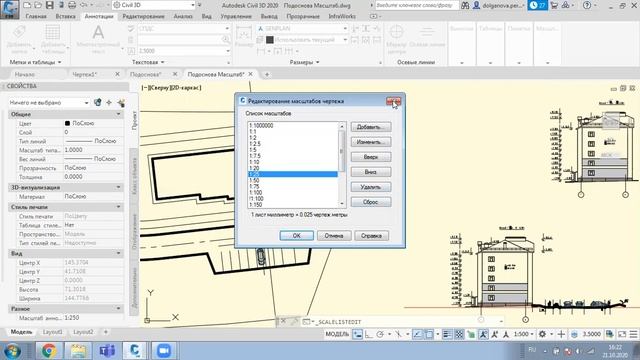Toggle polar tracking in status bar
The height and width of the screenshot is (360, 640).
(380, 334)
